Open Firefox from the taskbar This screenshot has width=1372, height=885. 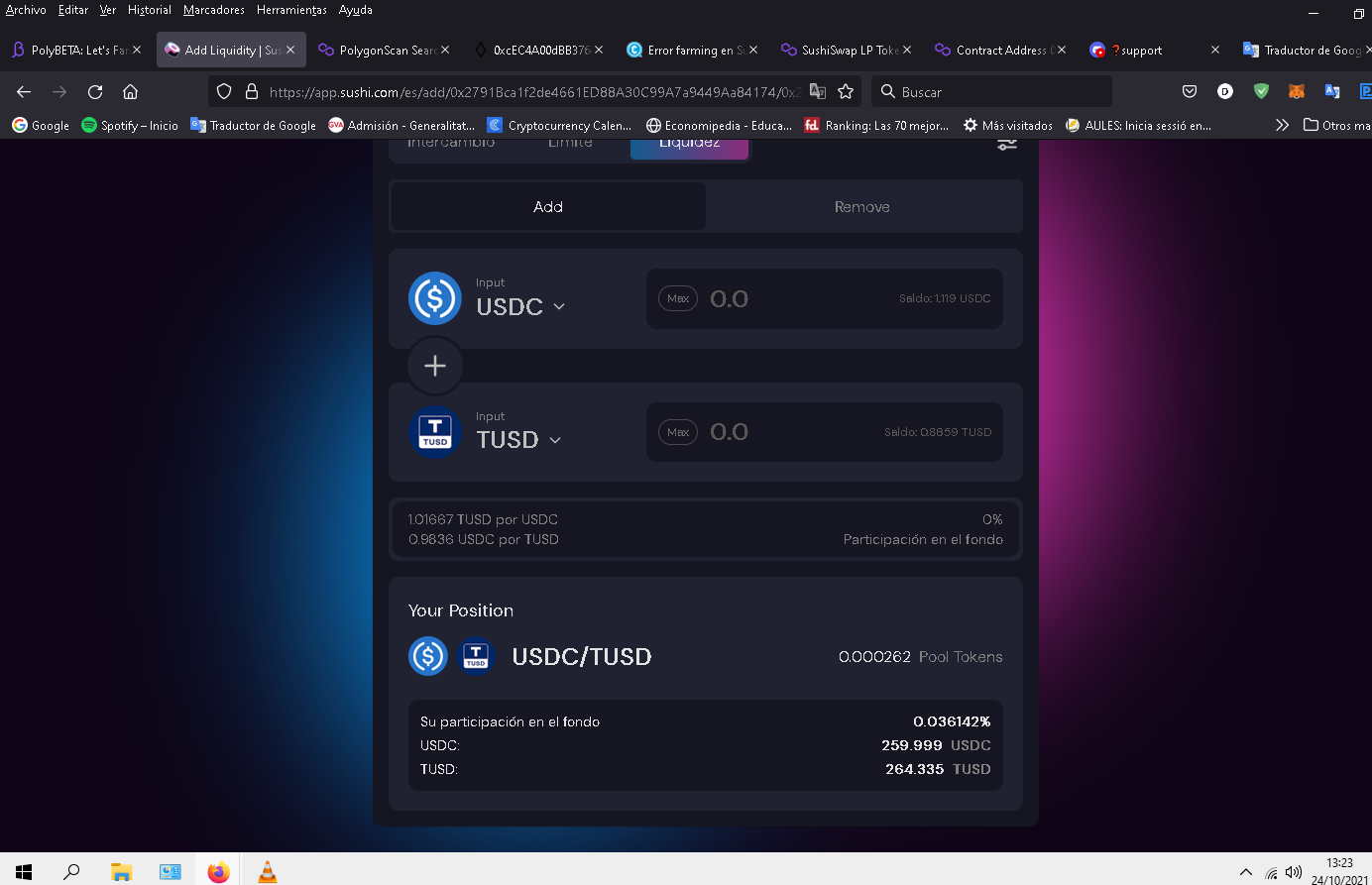(x=218, y=872)
